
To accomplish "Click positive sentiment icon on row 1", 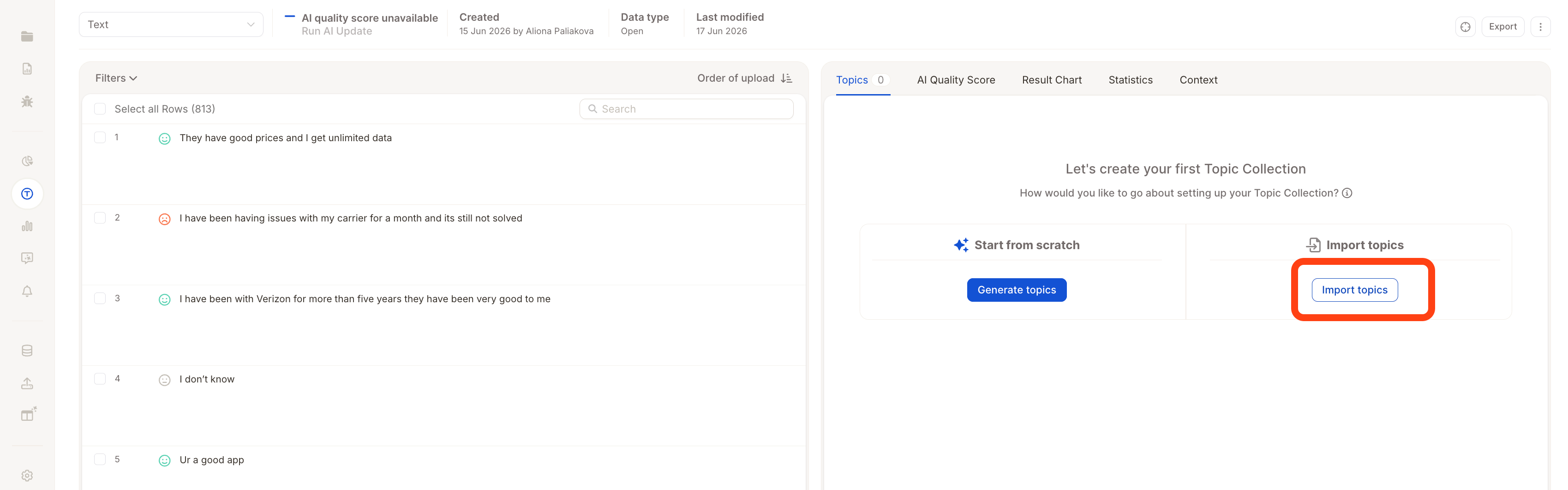I will click(164, 139).
